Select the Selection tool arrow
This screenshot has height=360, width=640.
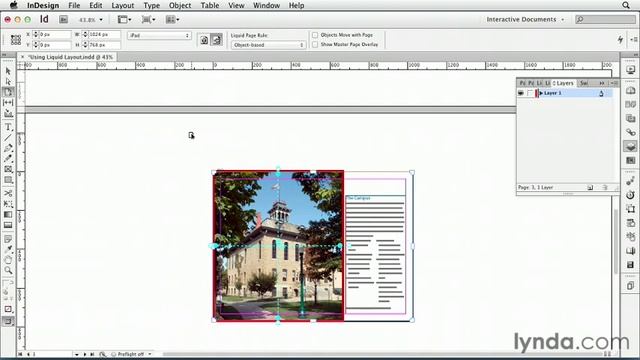8,71
